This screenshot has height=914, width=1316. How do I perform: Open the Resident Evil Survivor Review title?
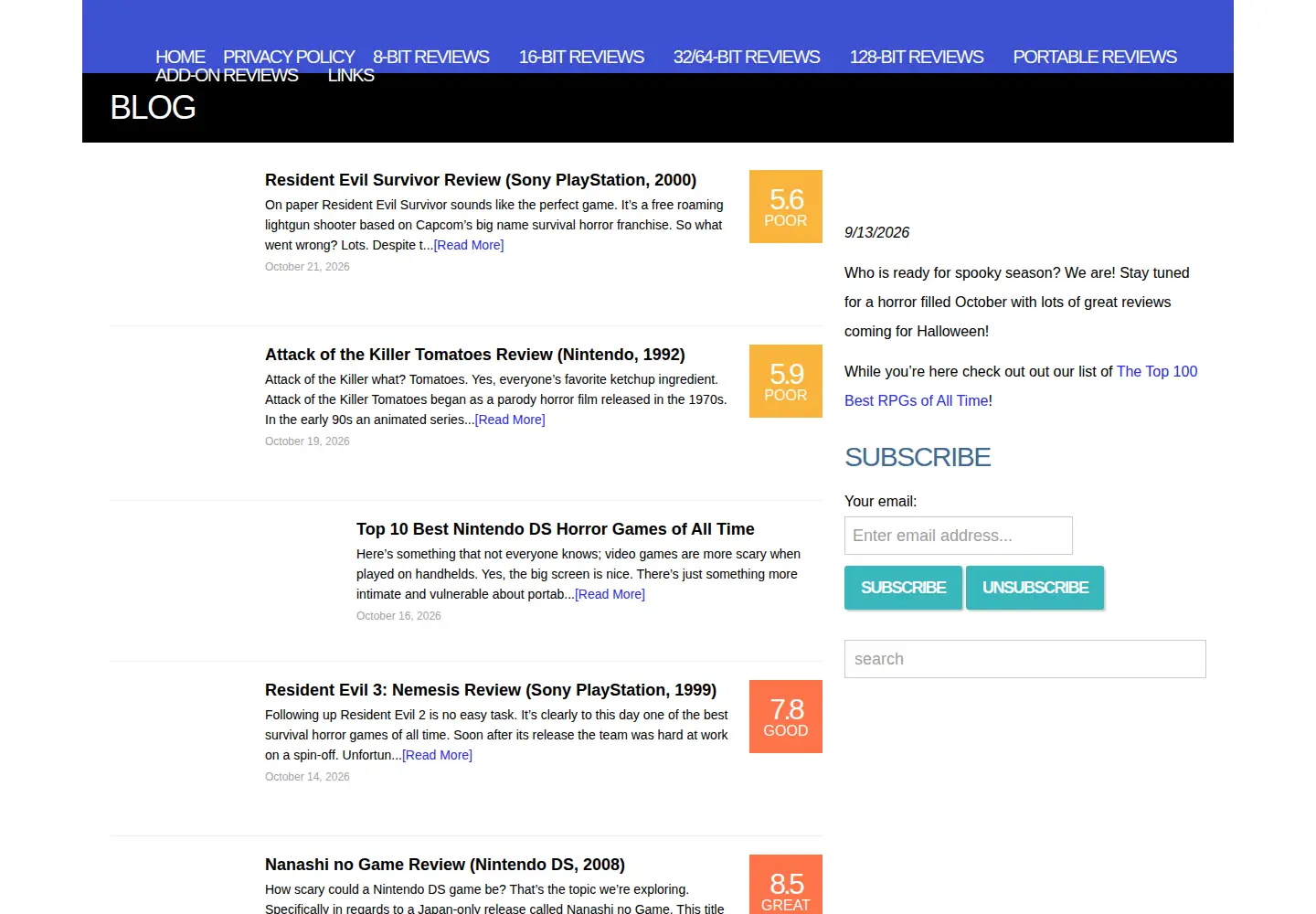[481, 180]
